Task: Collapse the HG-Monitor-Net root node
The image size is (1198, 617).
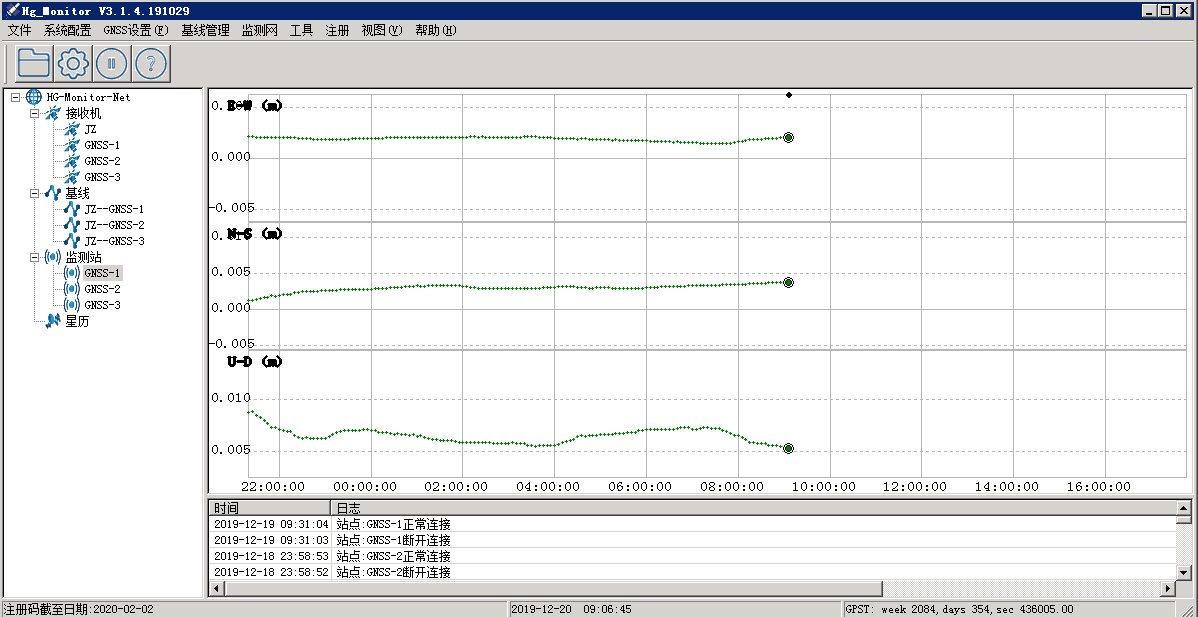Action: (15, 97)
